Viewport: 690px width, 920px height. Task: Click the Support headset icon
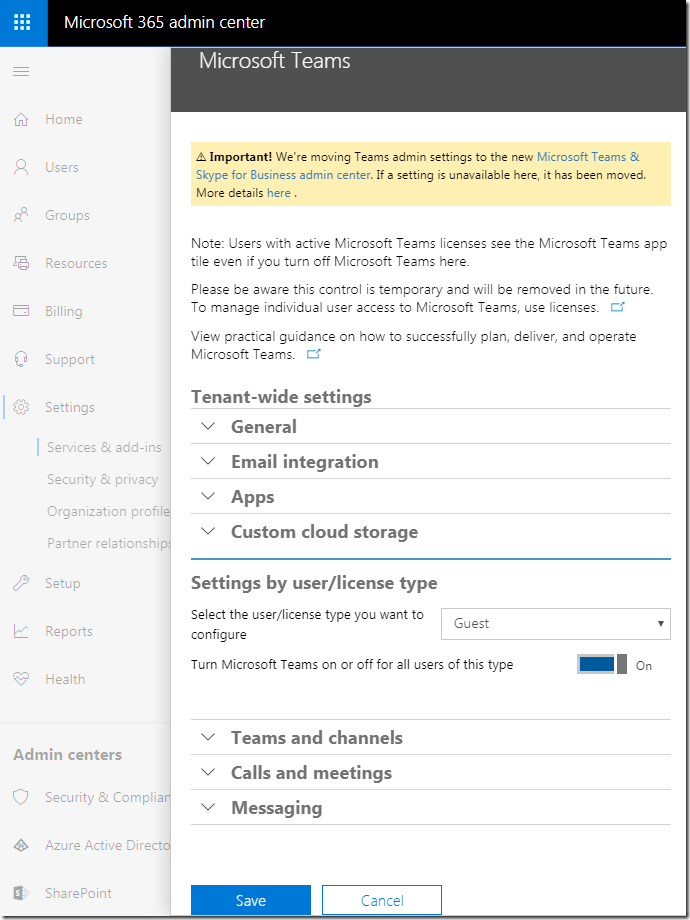point(21,359)
